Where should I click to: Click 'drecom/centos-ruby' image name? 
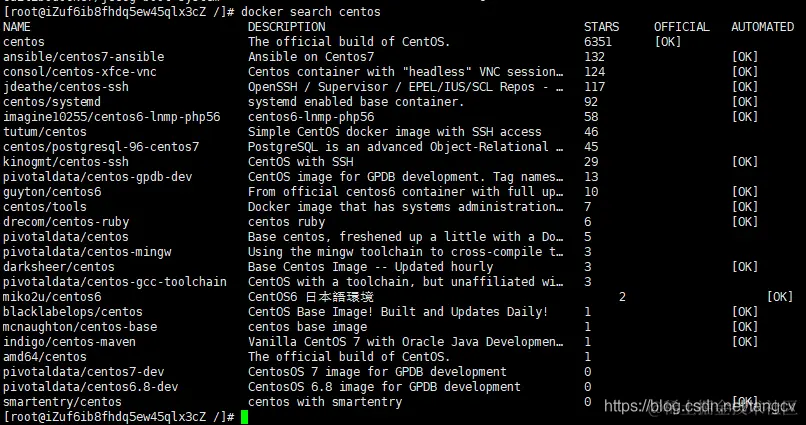pyautogui.click(x=66, y=221)
